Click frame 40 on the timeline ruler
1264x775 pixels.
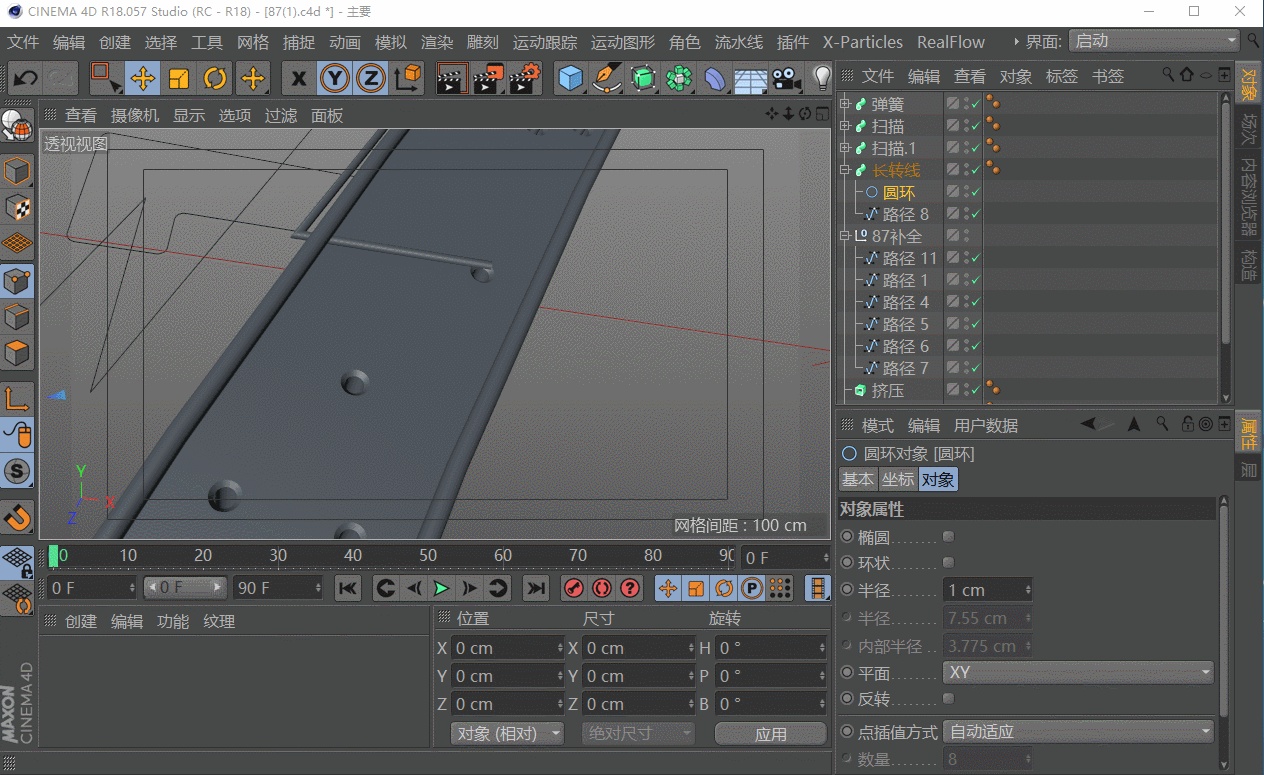click(353, 556)
